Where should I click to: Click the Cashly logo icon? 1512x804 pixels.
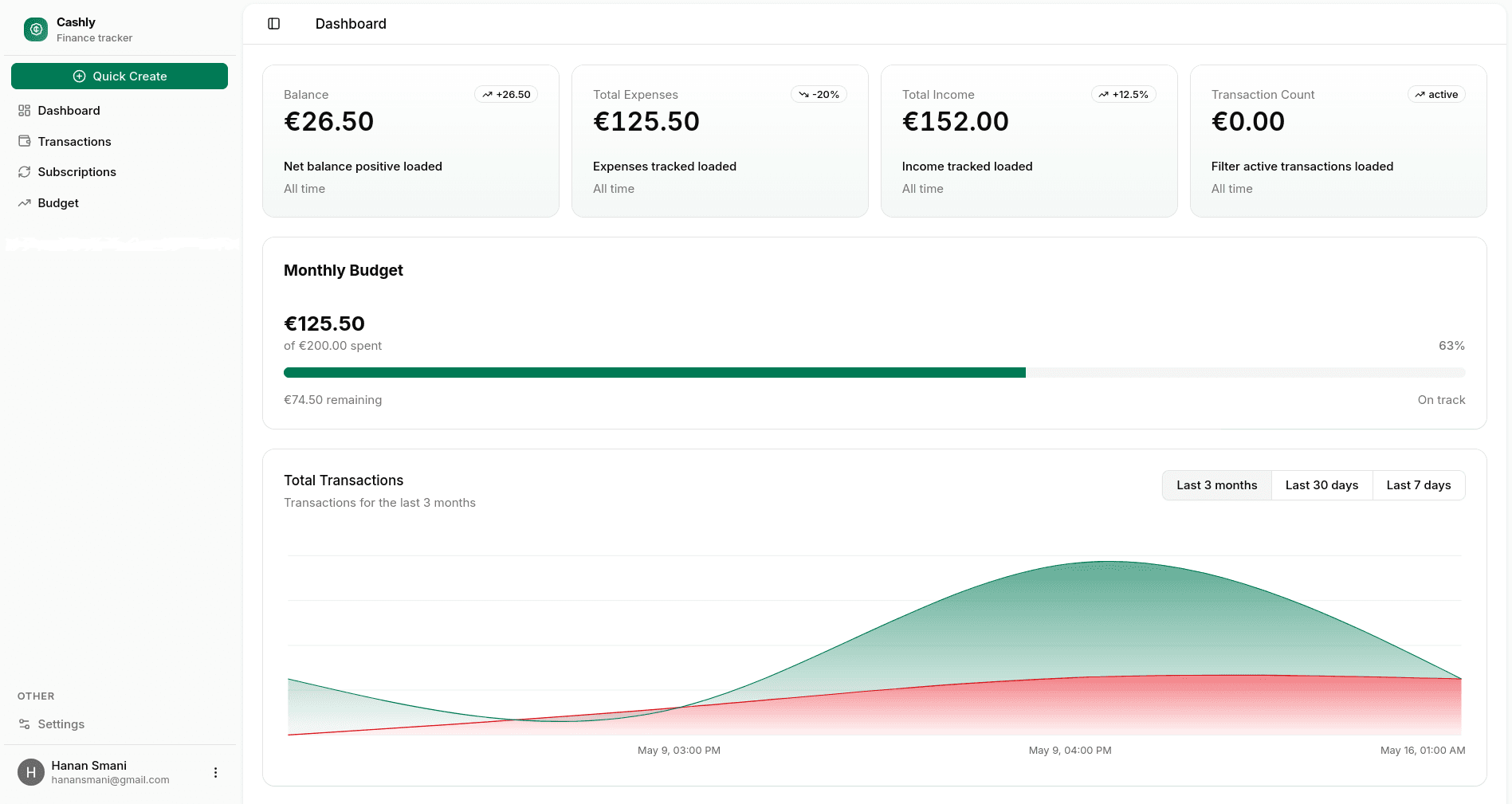[x=36, y=29]
